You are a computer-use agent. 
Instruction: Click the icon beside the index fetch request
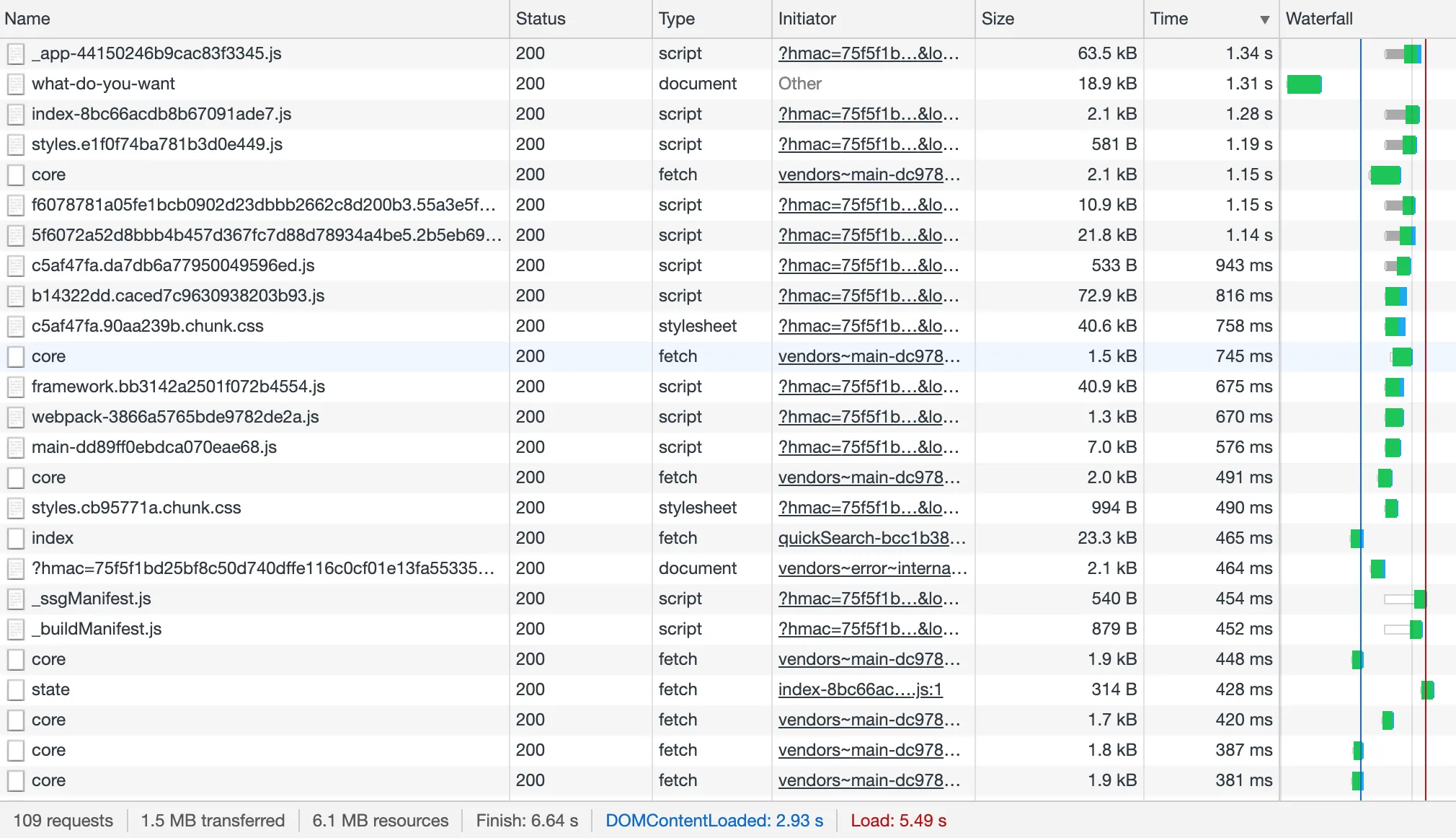click(x=16, y=539)
